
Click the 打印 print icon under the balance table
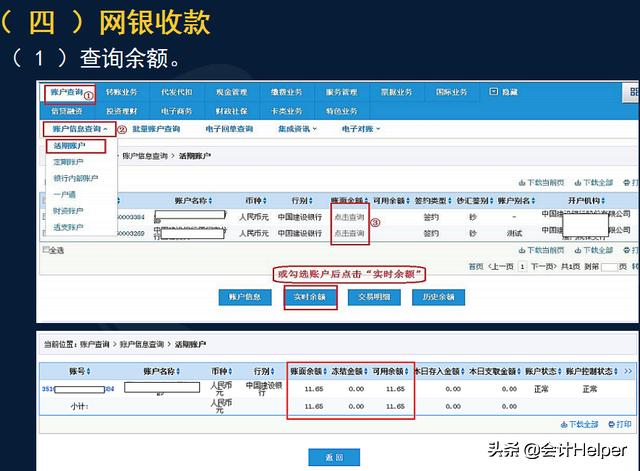[611, 424]
